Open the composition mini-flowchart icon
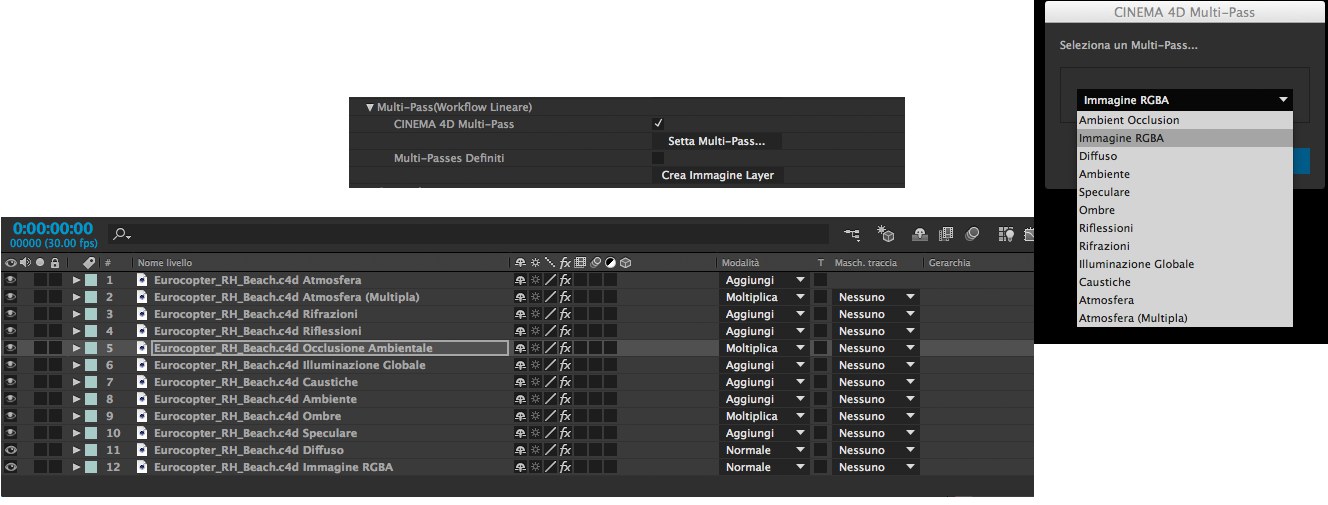Image resolution: width=1328 pixels, height=505 pixels. [852, 234]
